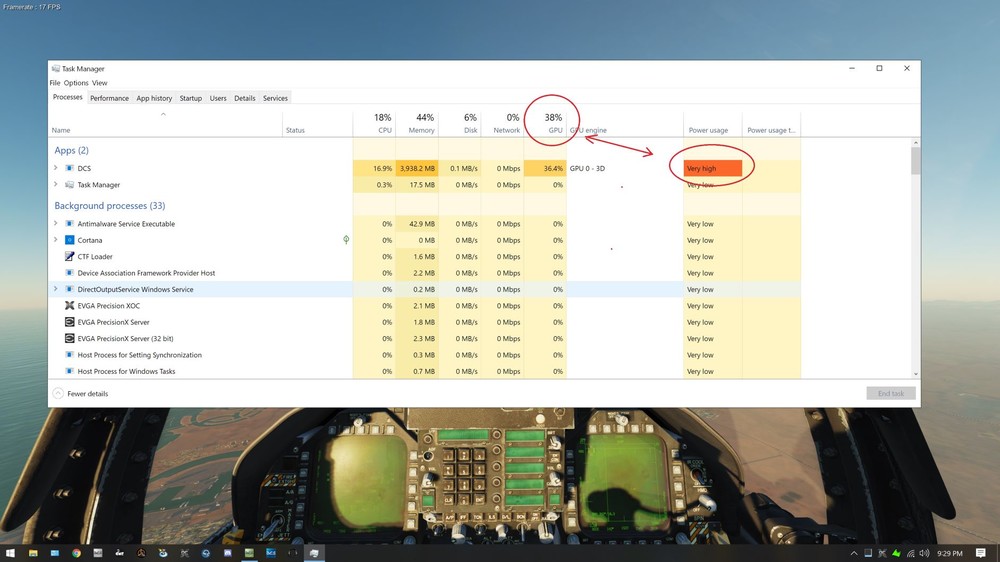The height and width of the screenshot is (562, 1000).
Task: Open the Mail app from the taskbar
Action: tap(55, 553)
